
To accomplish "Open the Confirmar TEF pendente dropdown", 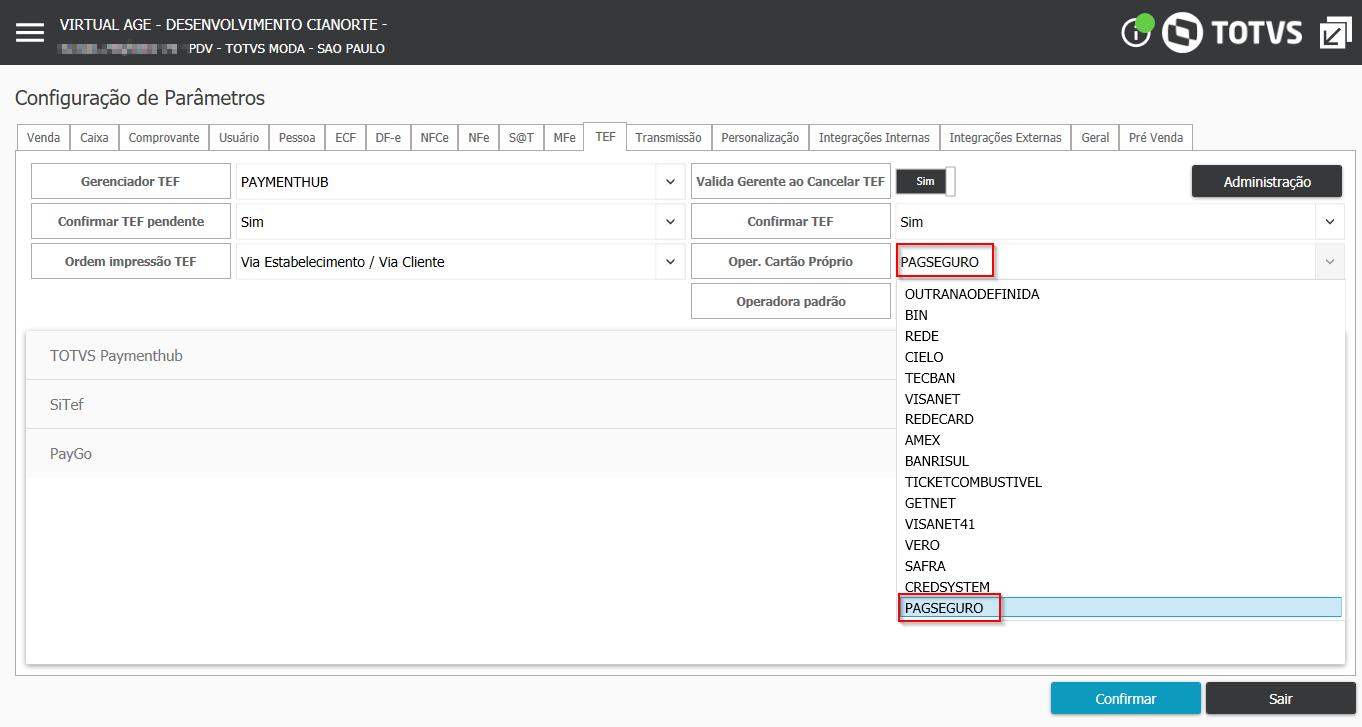I will 669,222.
